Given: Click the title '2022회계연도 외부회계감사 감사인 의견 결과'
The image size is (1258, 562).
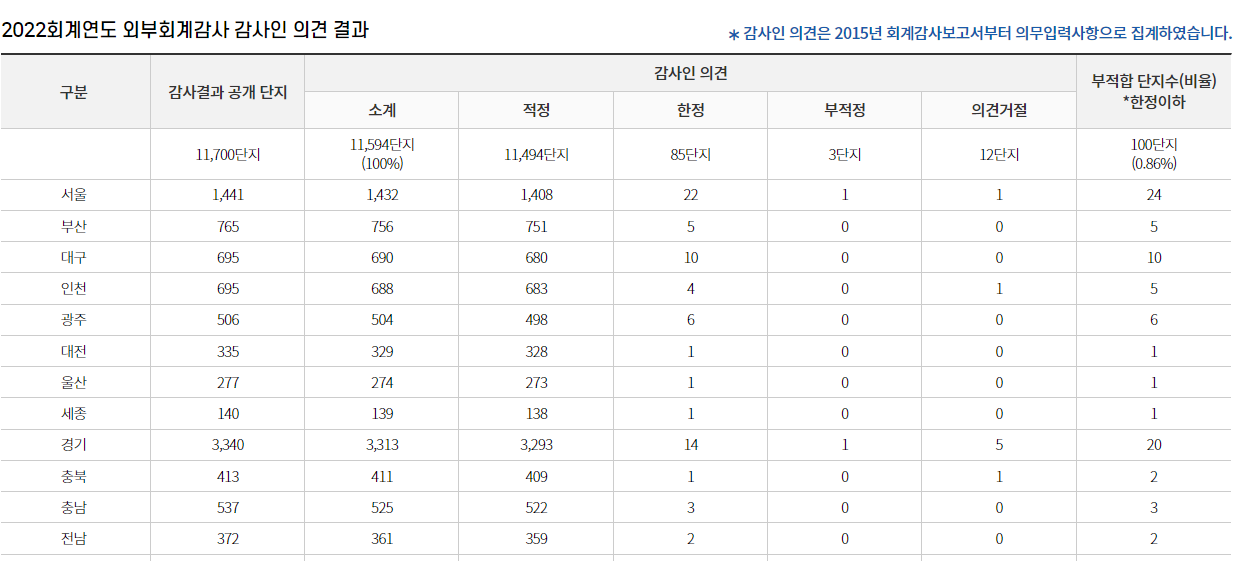Looking at the screenshot, I should tap(186, 30).
